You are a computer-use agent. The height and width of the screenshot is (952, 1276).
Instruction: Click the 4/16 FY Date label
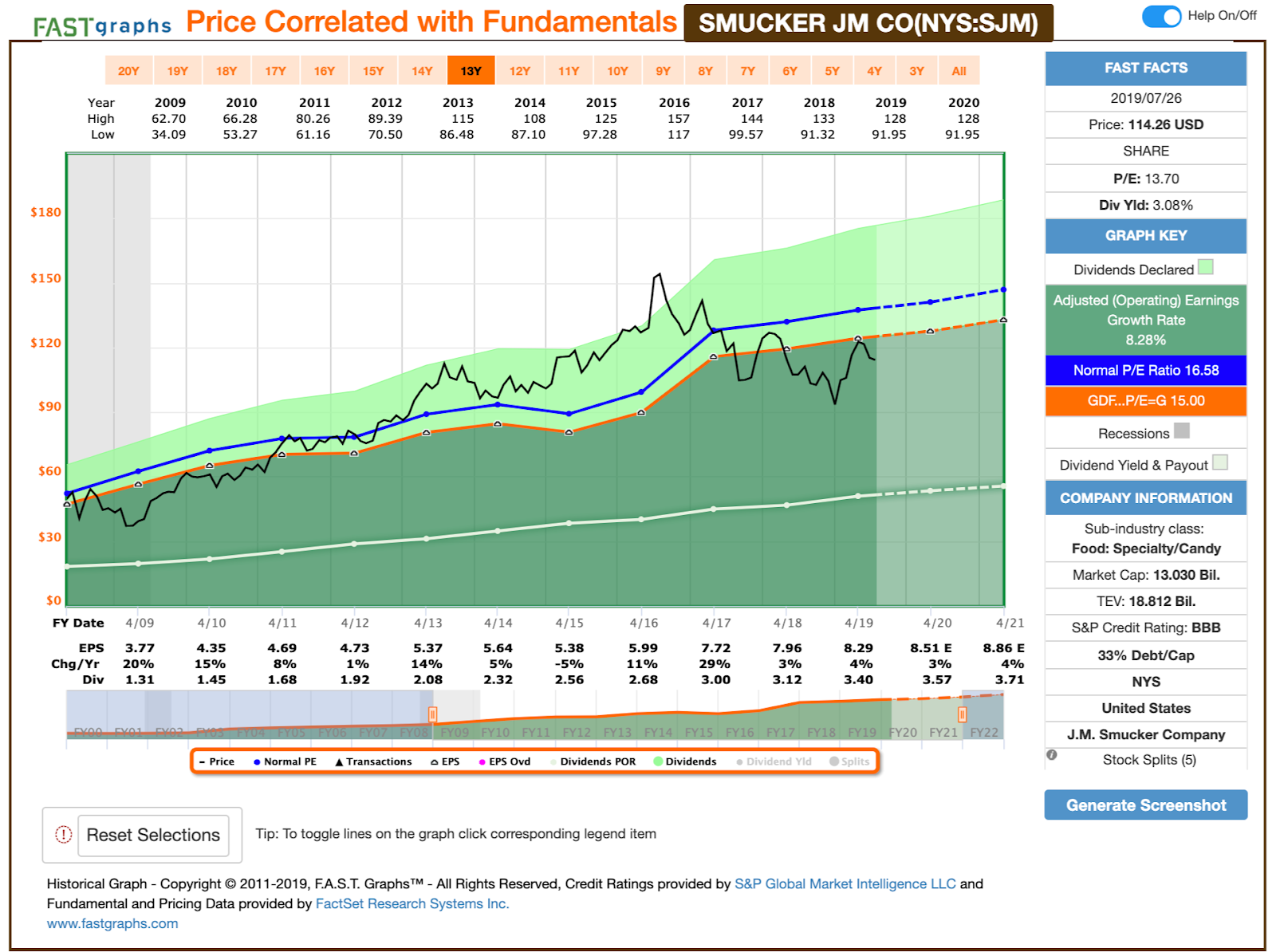pos(644,623)
